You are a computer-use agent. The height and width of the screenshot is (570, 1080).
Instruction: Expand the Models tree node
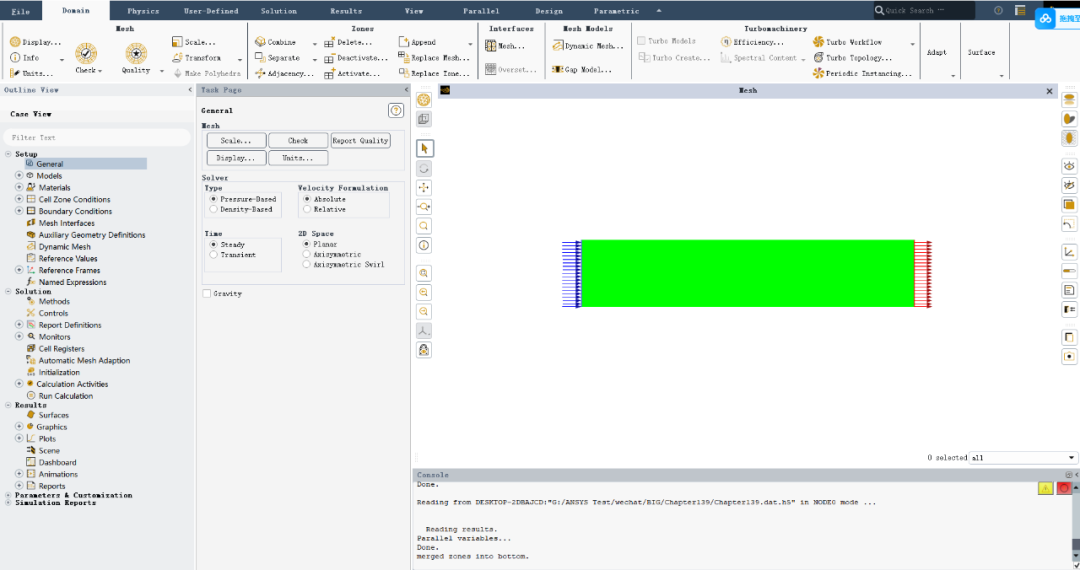[x=19, y=176]
